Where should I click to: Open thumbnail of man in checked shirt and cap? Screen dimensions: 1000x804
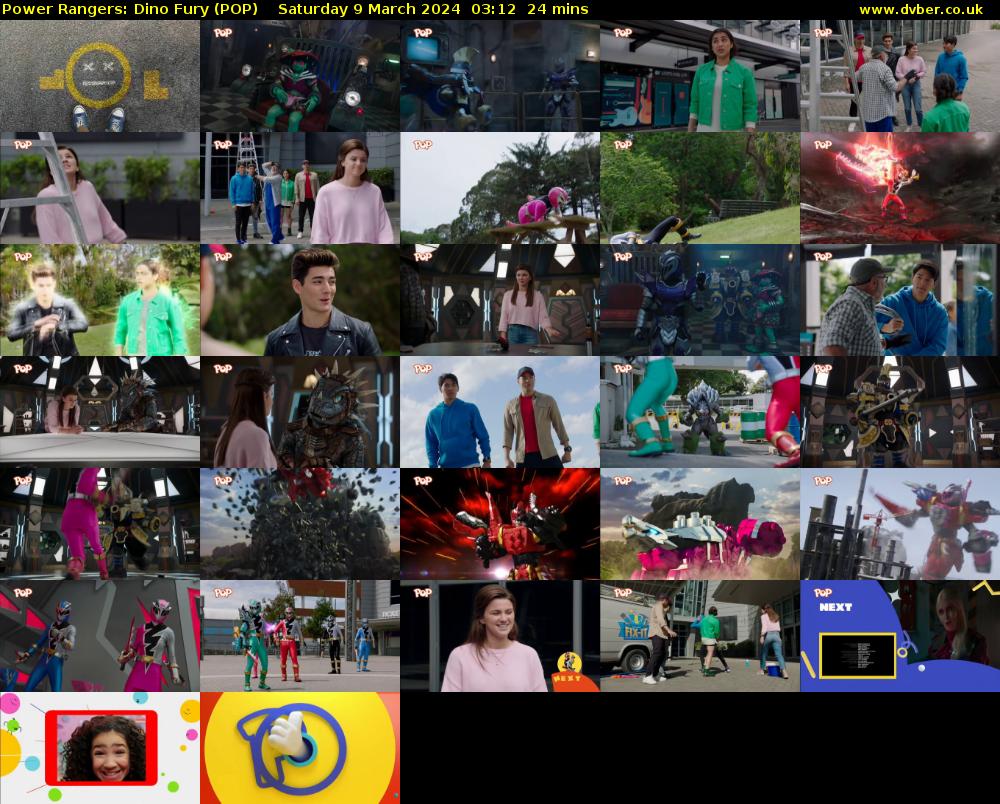pyautogui.click(x=900, y=300)
